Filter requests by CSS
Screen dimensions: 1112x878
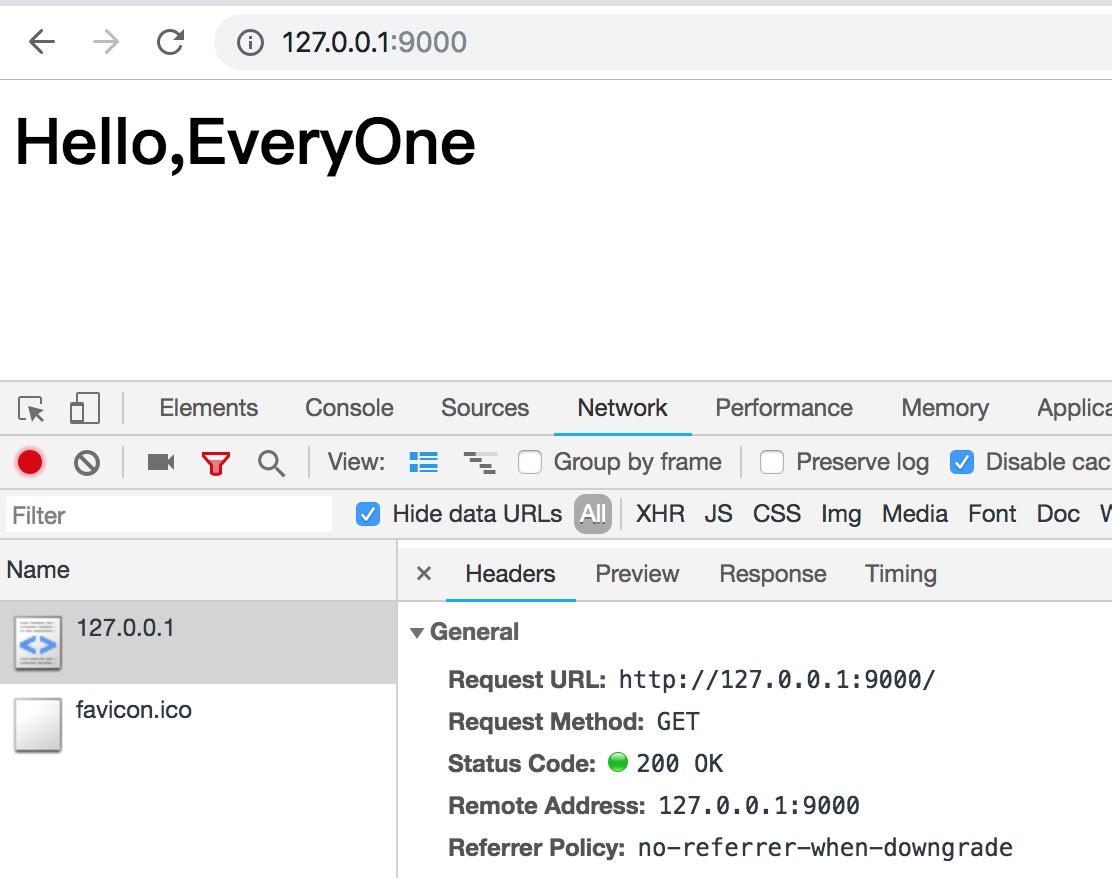click(777, 514)
